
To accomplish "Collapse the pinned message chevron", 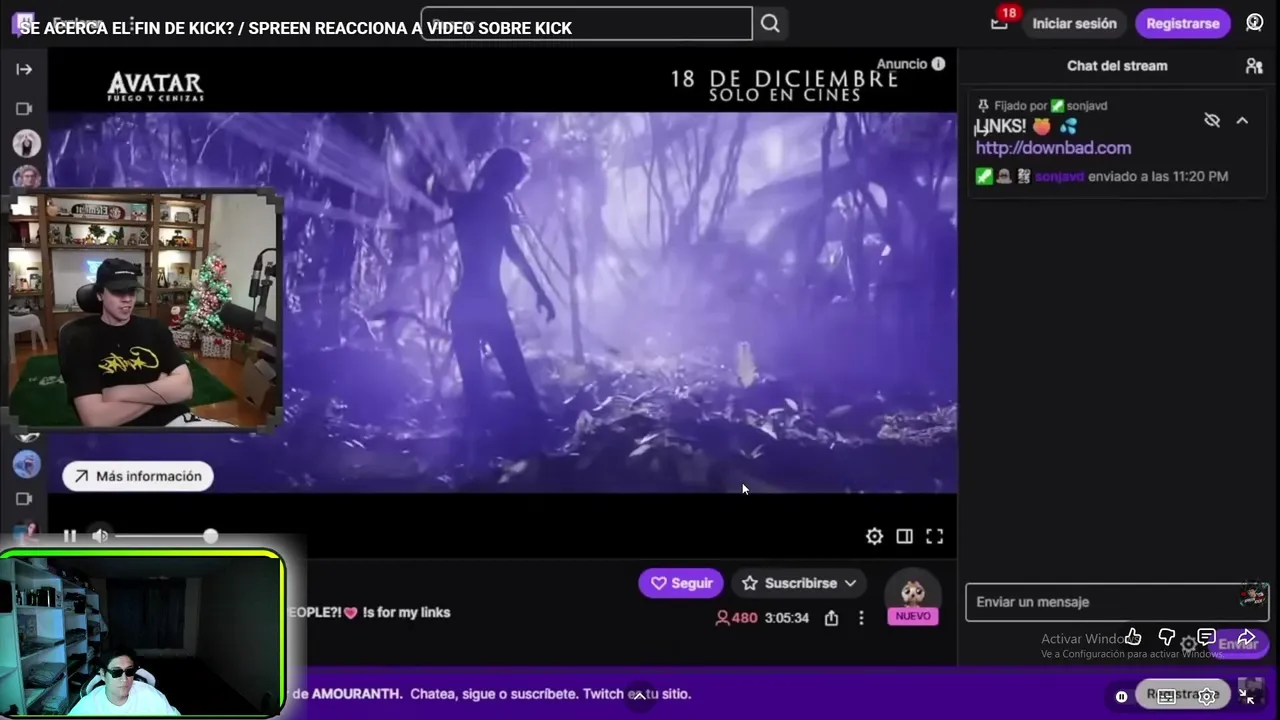I will click(1242, 121).
